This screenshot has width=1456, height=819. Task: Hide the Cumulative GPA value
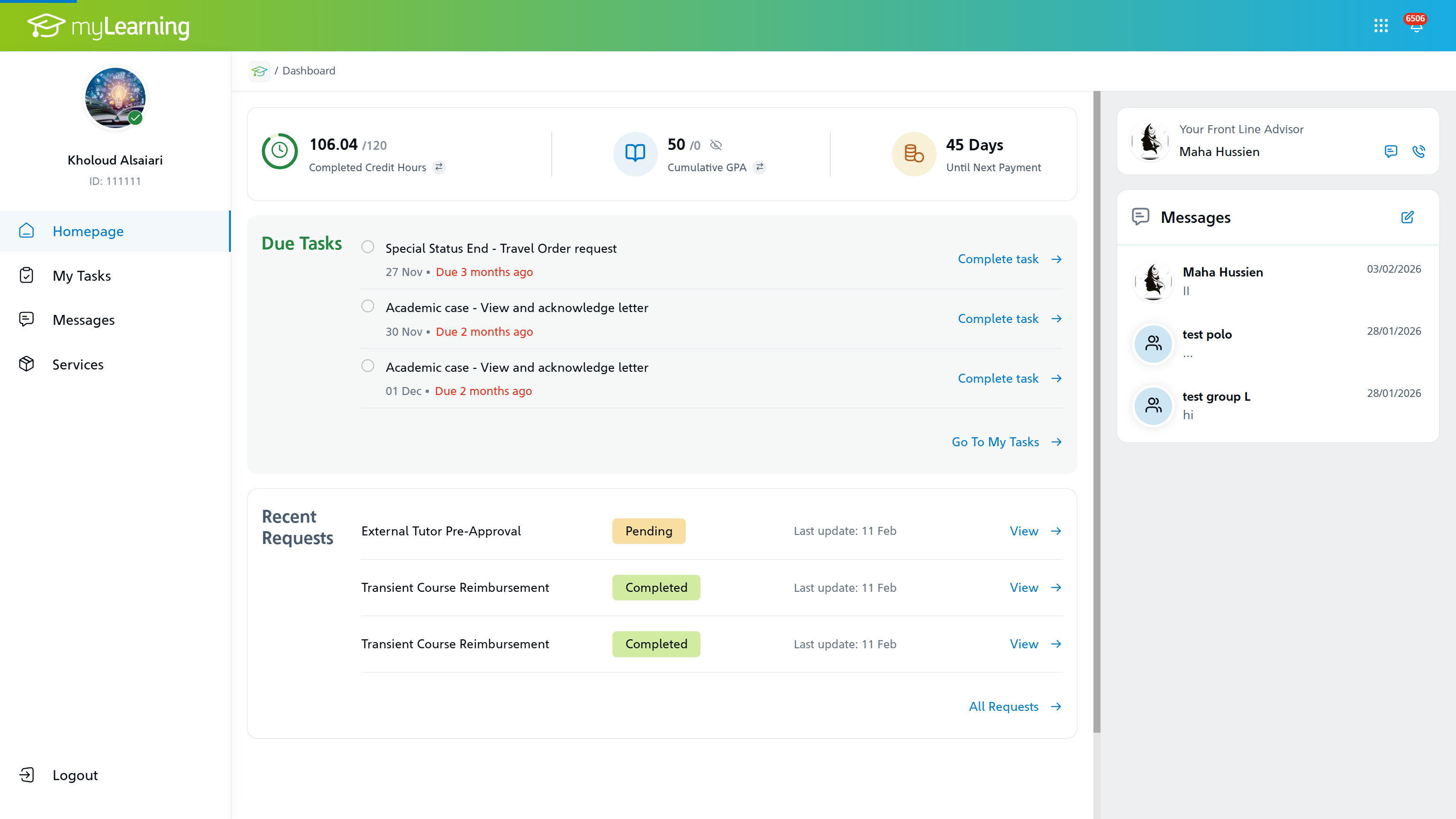pyautogui.click(x=716, y=145)
